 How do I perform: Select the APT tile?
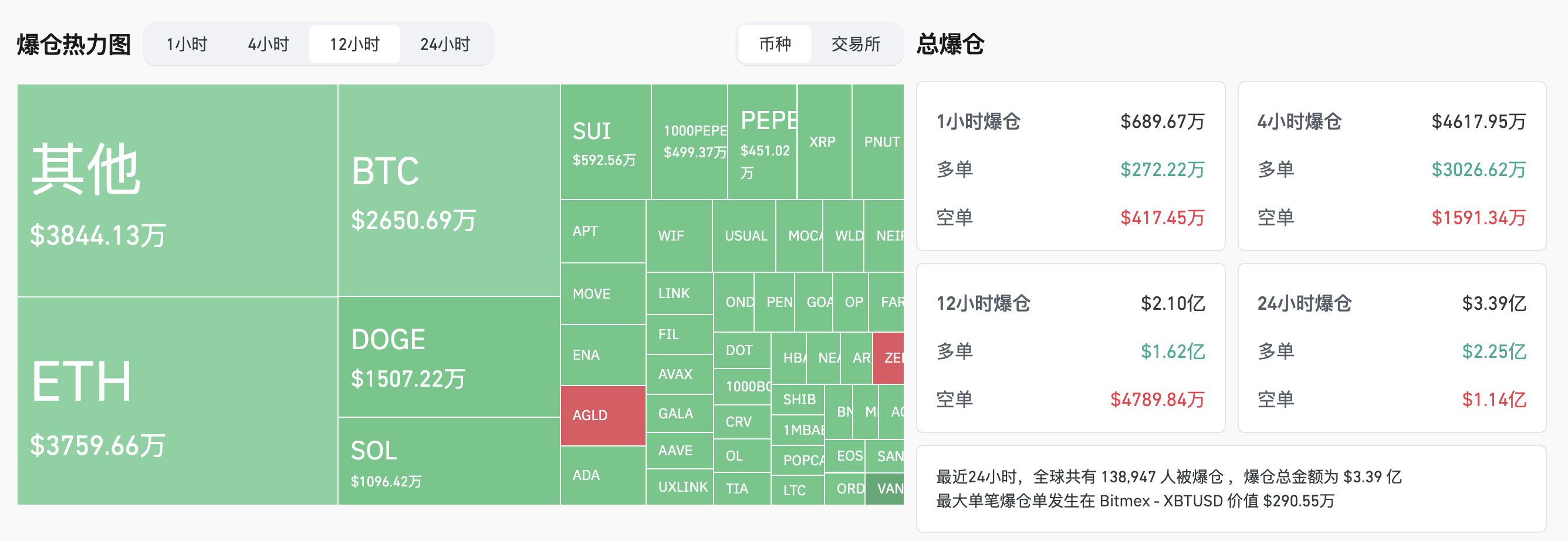pyautogui.click(x=603, y=231)
